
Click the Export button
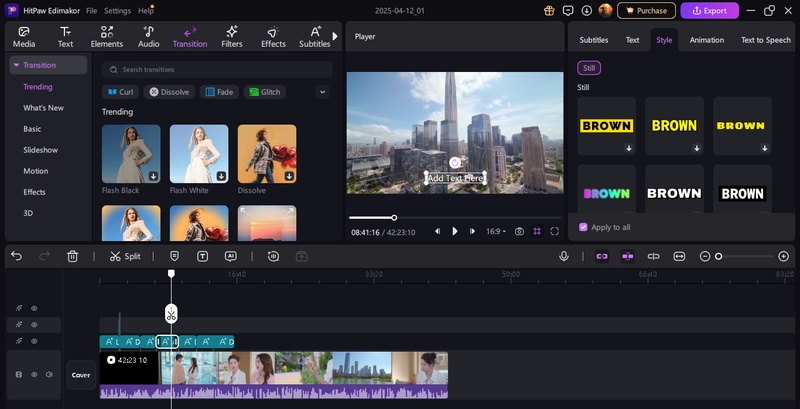[x=710, y=11]
